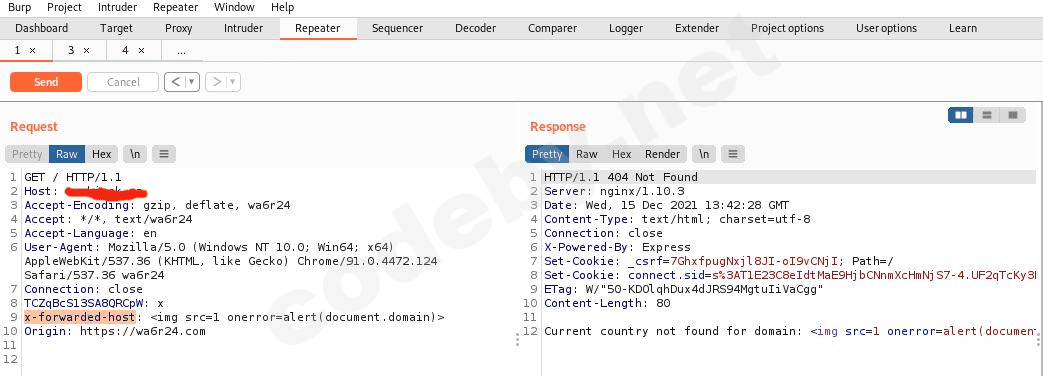Viewport: 1043px width, 376px height.
Task: Open the forward history dropdown arrow
Action: (x=233, y=82)
